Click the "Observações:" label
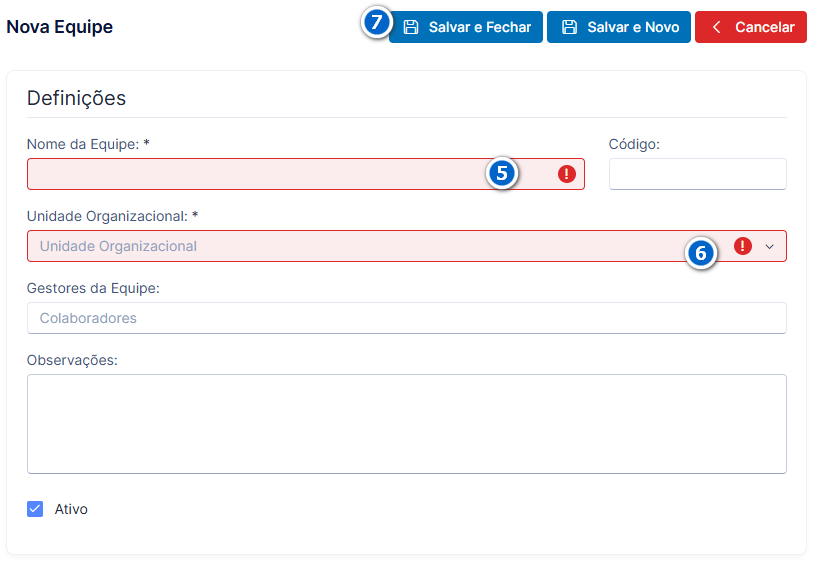 tap(72, 360)
